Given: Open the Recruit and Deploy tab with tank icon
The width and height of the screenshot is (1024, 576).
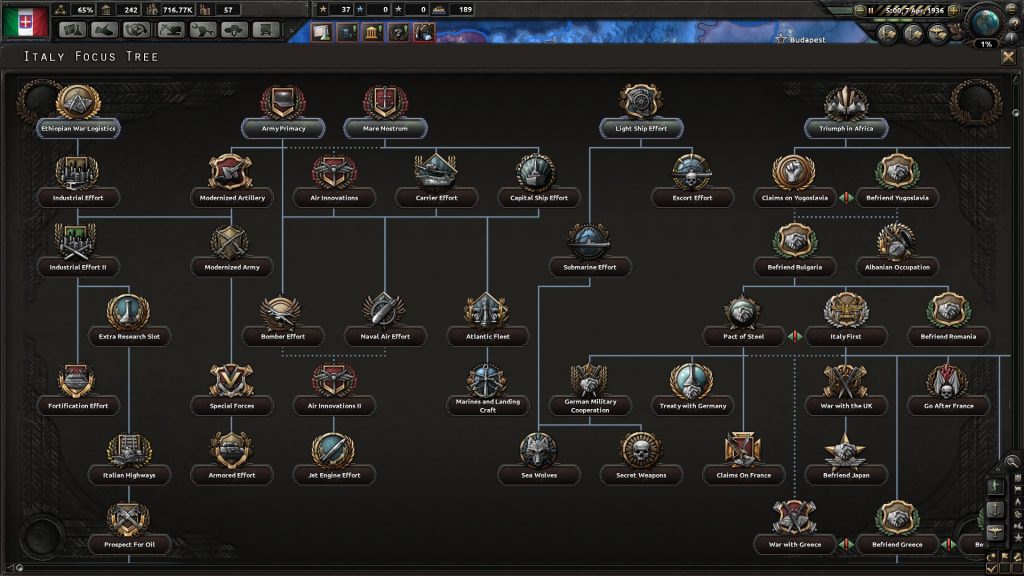Looking at the screenshot, I should click(234, 30).
